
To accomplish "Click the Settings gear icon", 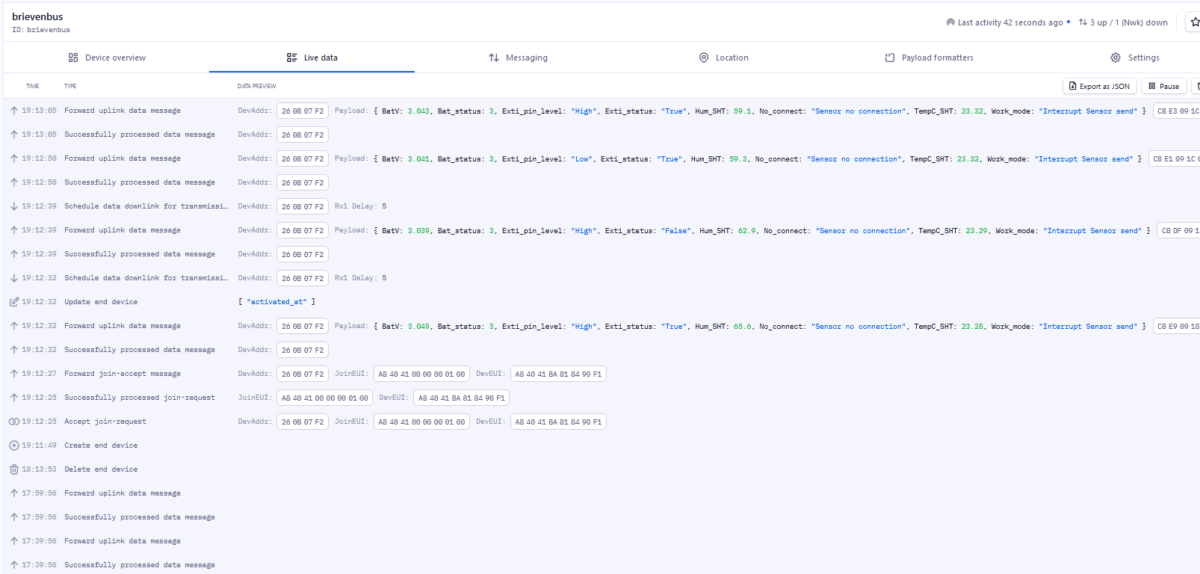I will (1116, 58).
